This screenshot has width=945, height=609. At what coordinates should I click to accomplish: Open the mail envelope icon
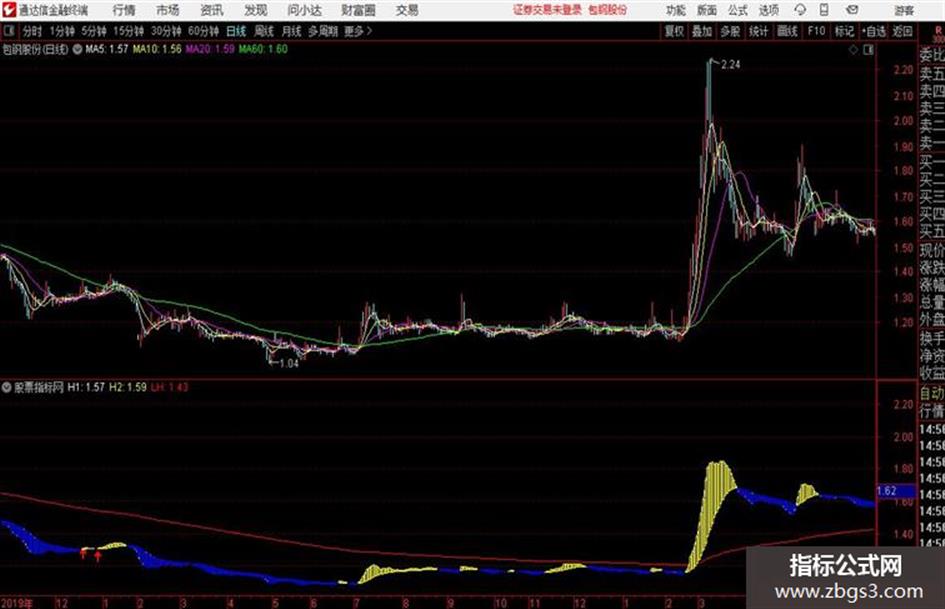[852, 10]
